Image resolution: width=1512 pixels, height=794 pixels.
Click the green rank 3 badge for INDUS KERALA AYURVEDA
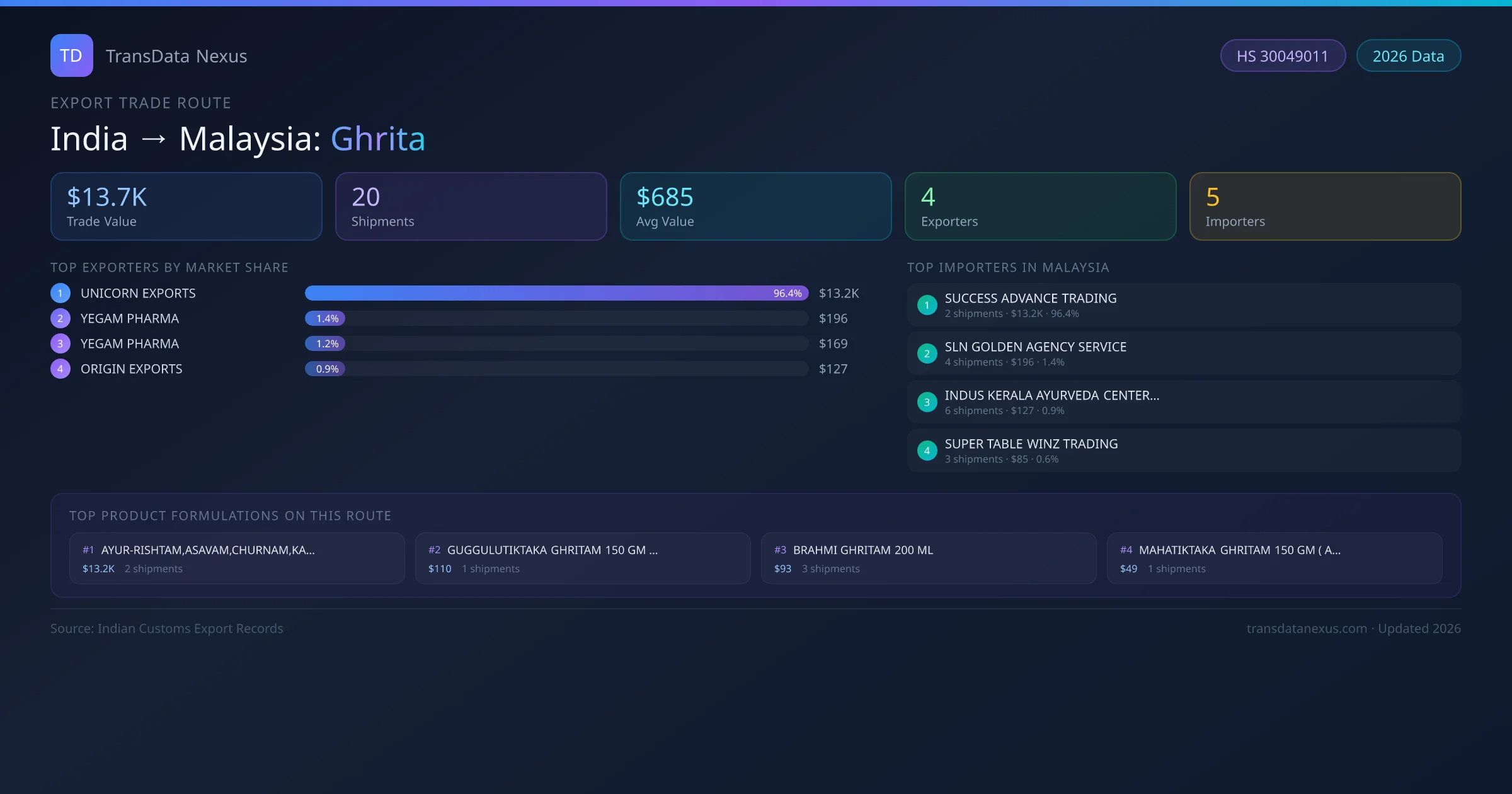[927, 402]
